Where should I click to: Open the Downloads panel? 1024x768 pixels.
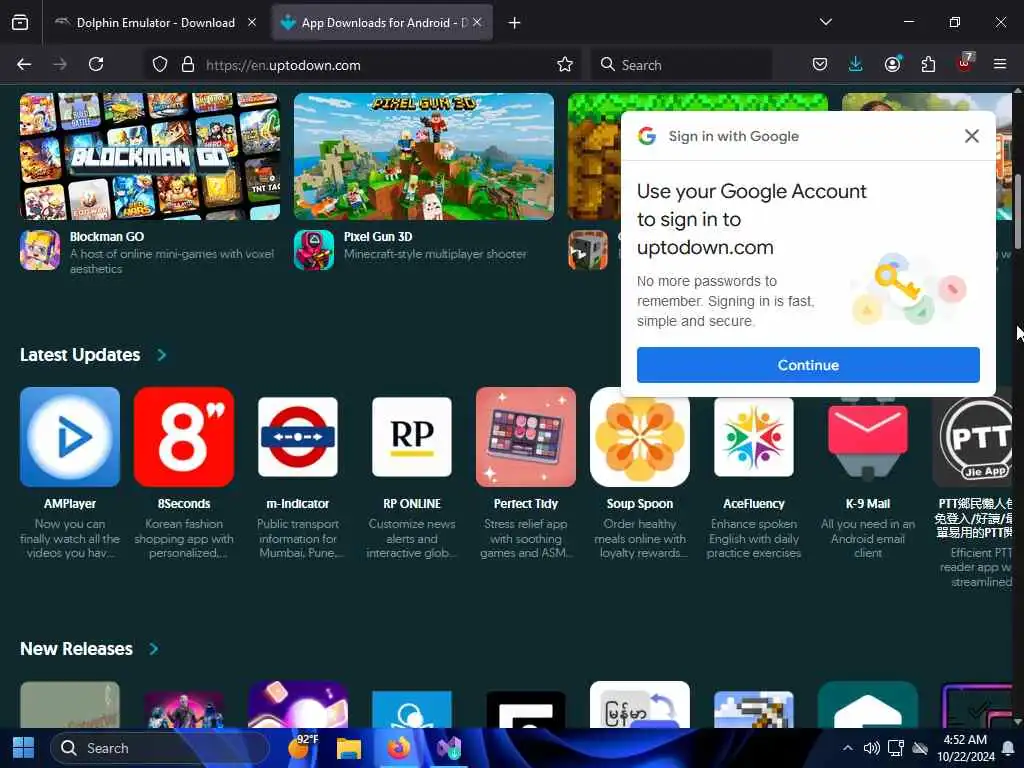pyautogui.click(x=856, y=65)
